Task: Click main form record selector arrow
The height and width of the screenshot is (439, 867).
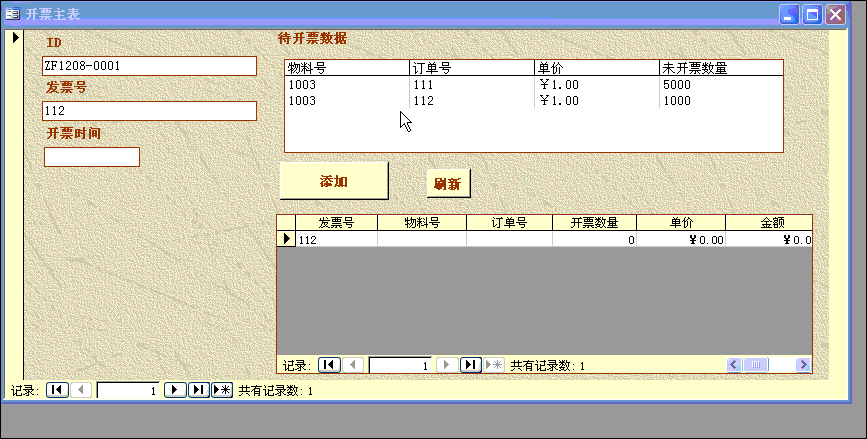Action: pyautogui.click(x=15, y=37)
